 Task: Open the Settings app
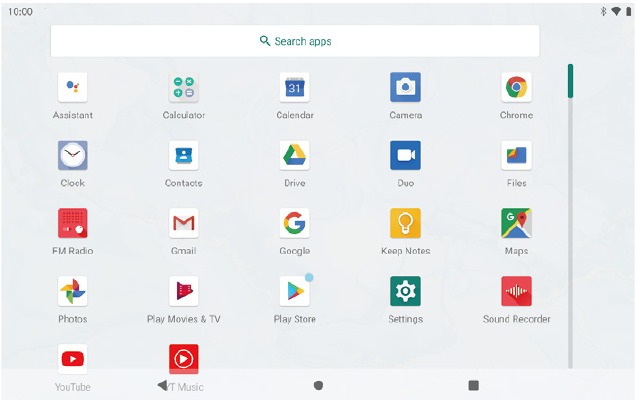point(405,291)
